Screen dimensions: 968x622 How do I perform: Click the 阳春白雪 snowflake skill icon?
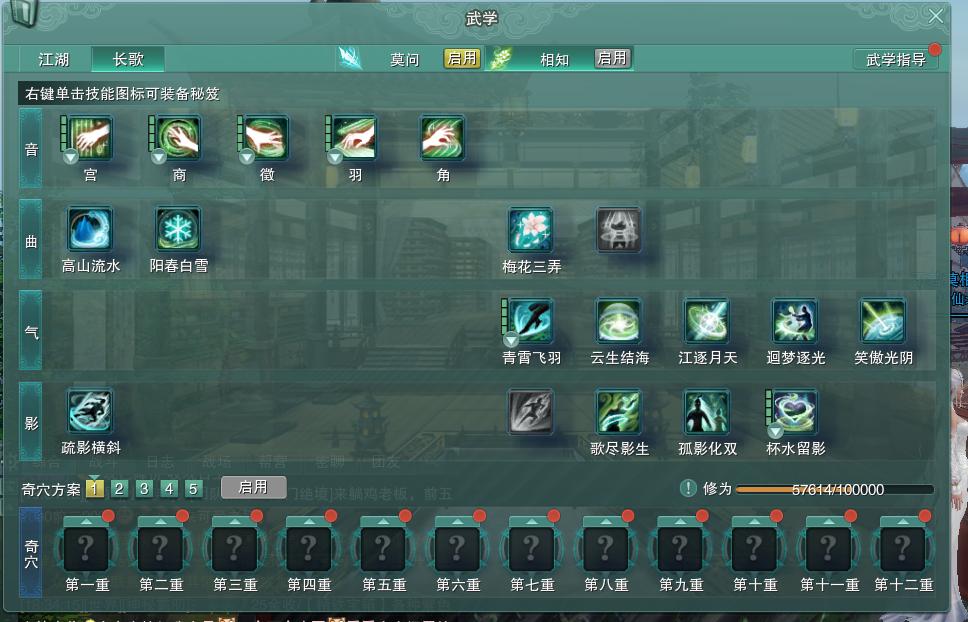(x=178, y=229)
